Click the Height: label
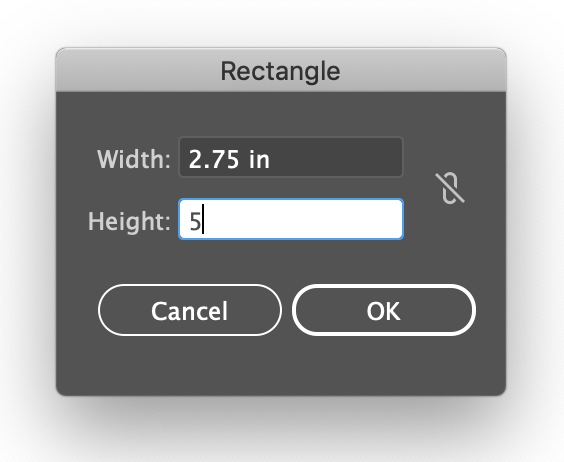Image resolution: width=564 pixels, height=462 pixels. pos(129,221)
